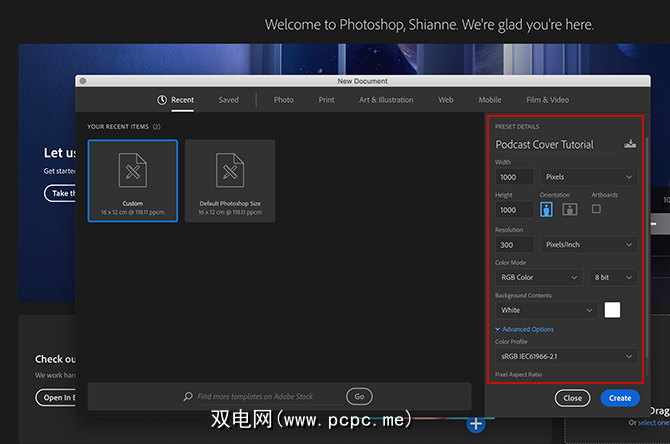
Task: Open the Background Contents White dropdown
Action: 547,310
